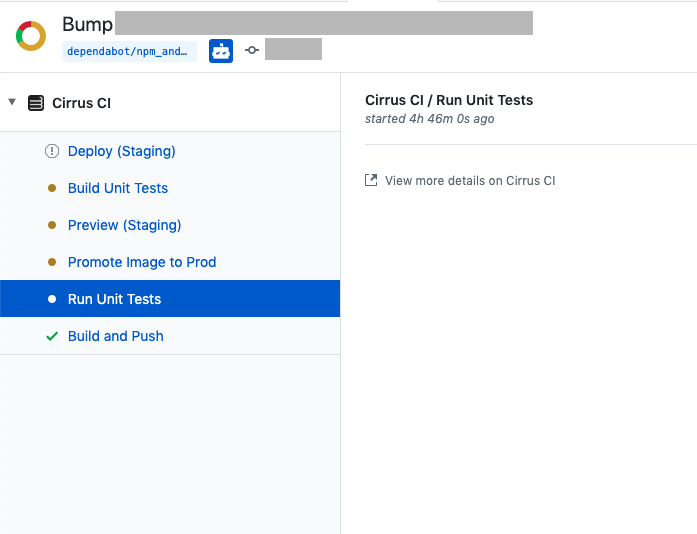This screenshot has height=534, width=697.
Task: Click the external link icon by View more details
Action: [371, 180]
